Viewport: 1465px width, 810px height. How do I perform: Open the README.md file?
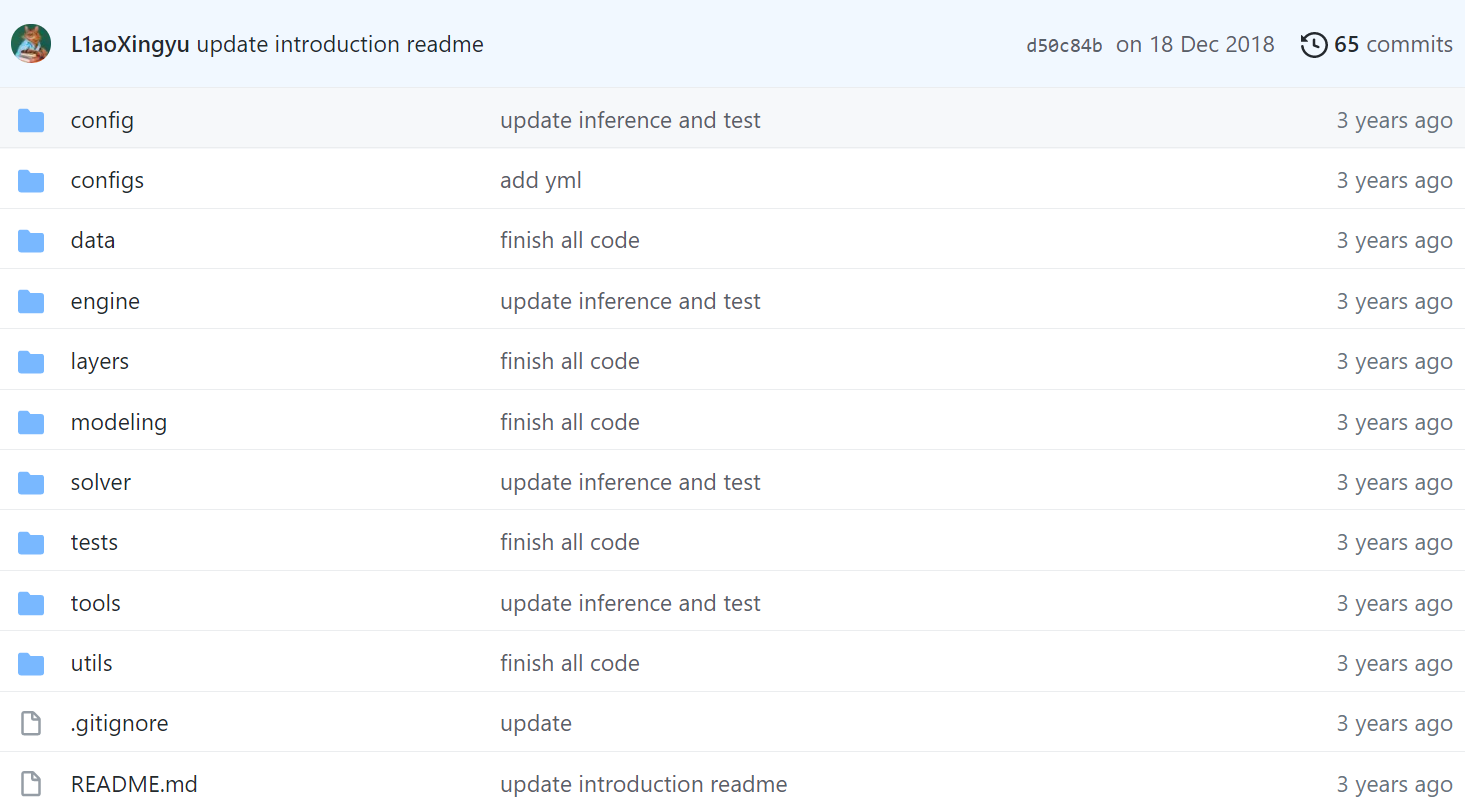point(134,784)
